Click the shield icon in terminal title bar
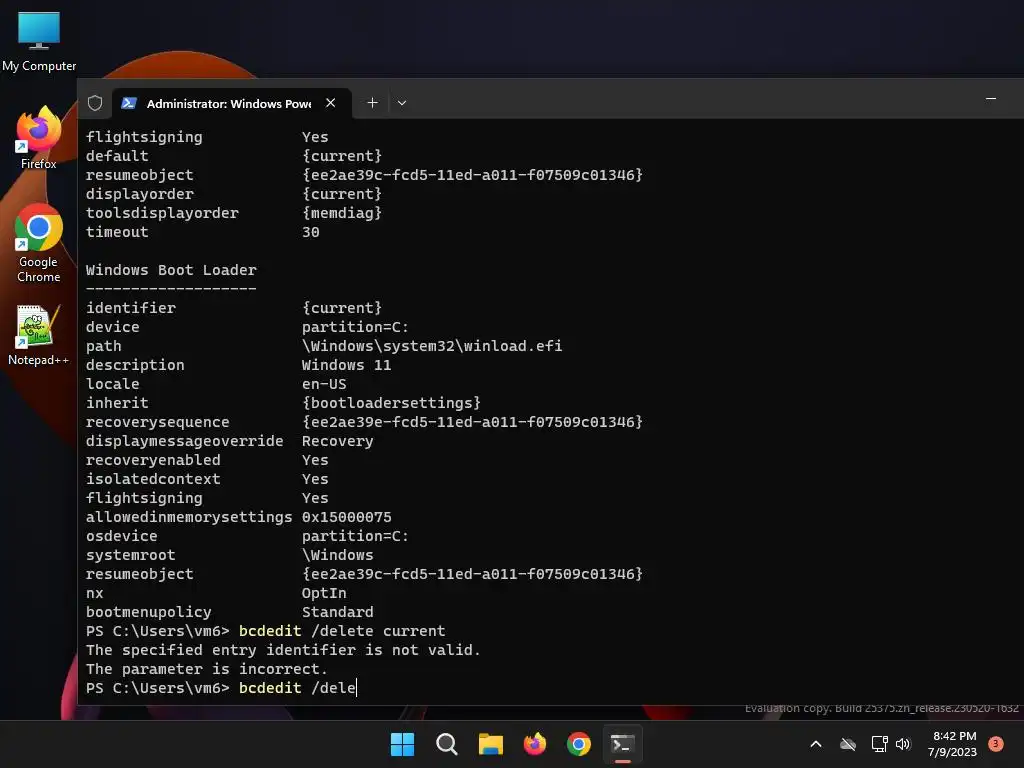The width and height of the screenshot is (1024, 768). point(95,103)
